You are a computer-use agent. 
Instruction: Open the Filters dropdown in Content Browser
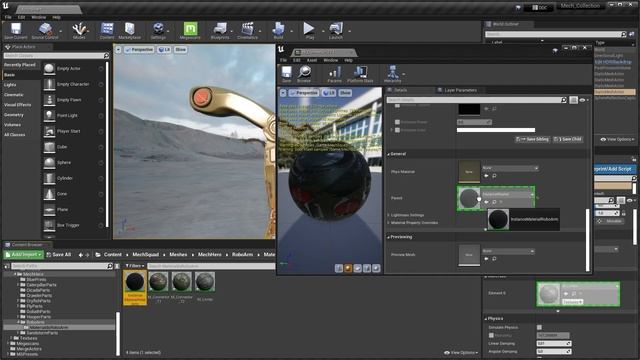click(x=134, y=266)
